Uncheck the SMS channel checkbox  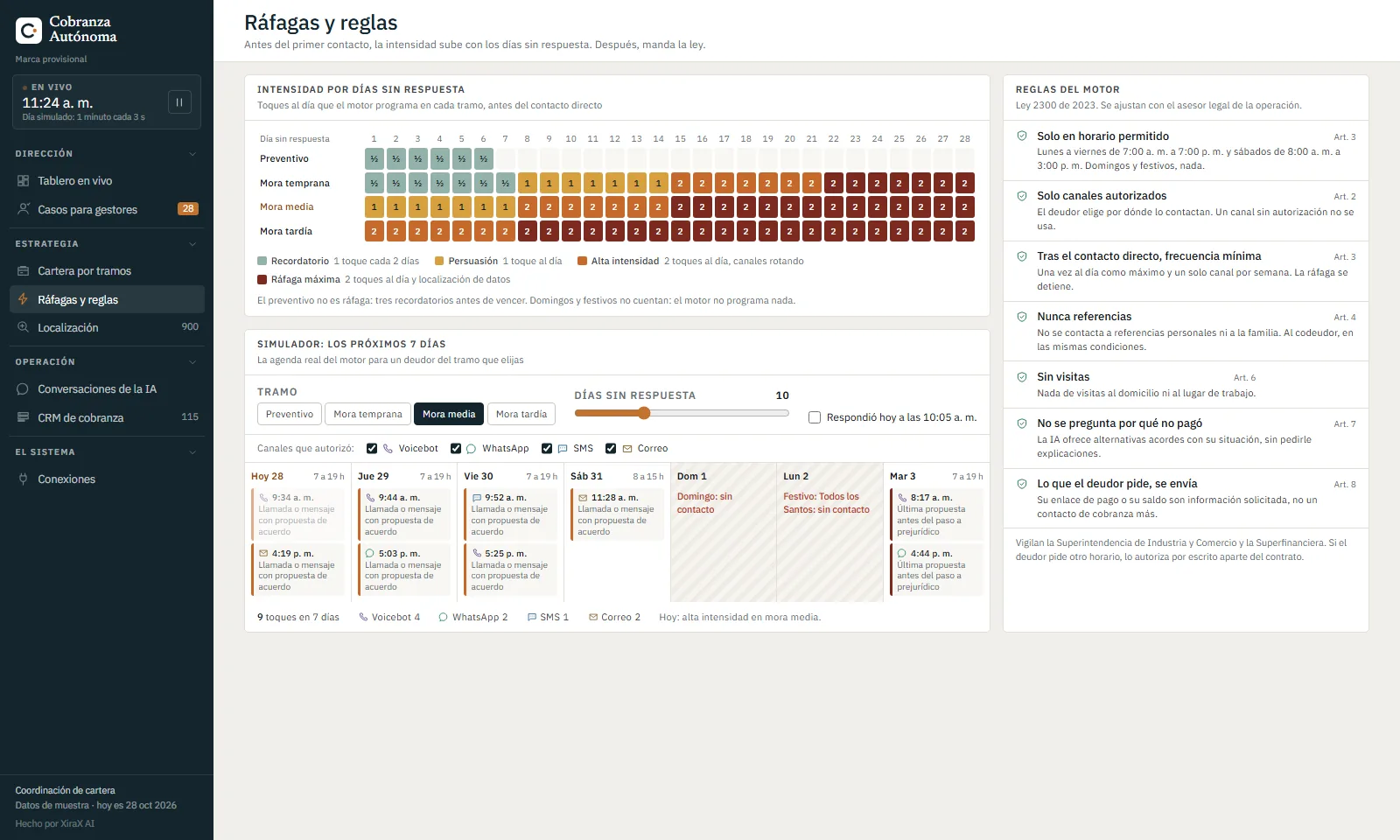pyautogui.click(x=547, y=449)
